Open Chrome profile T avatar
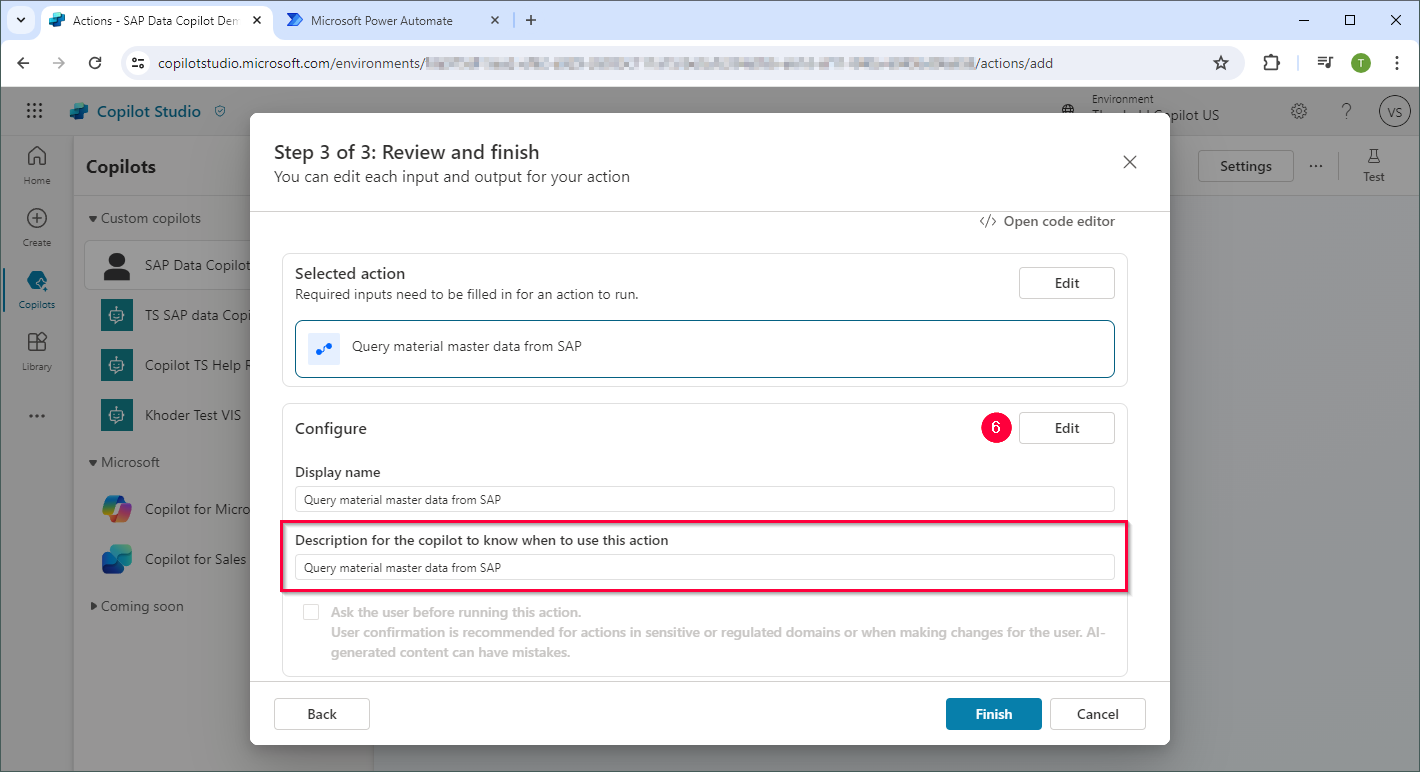 [x=1361, y=63]
